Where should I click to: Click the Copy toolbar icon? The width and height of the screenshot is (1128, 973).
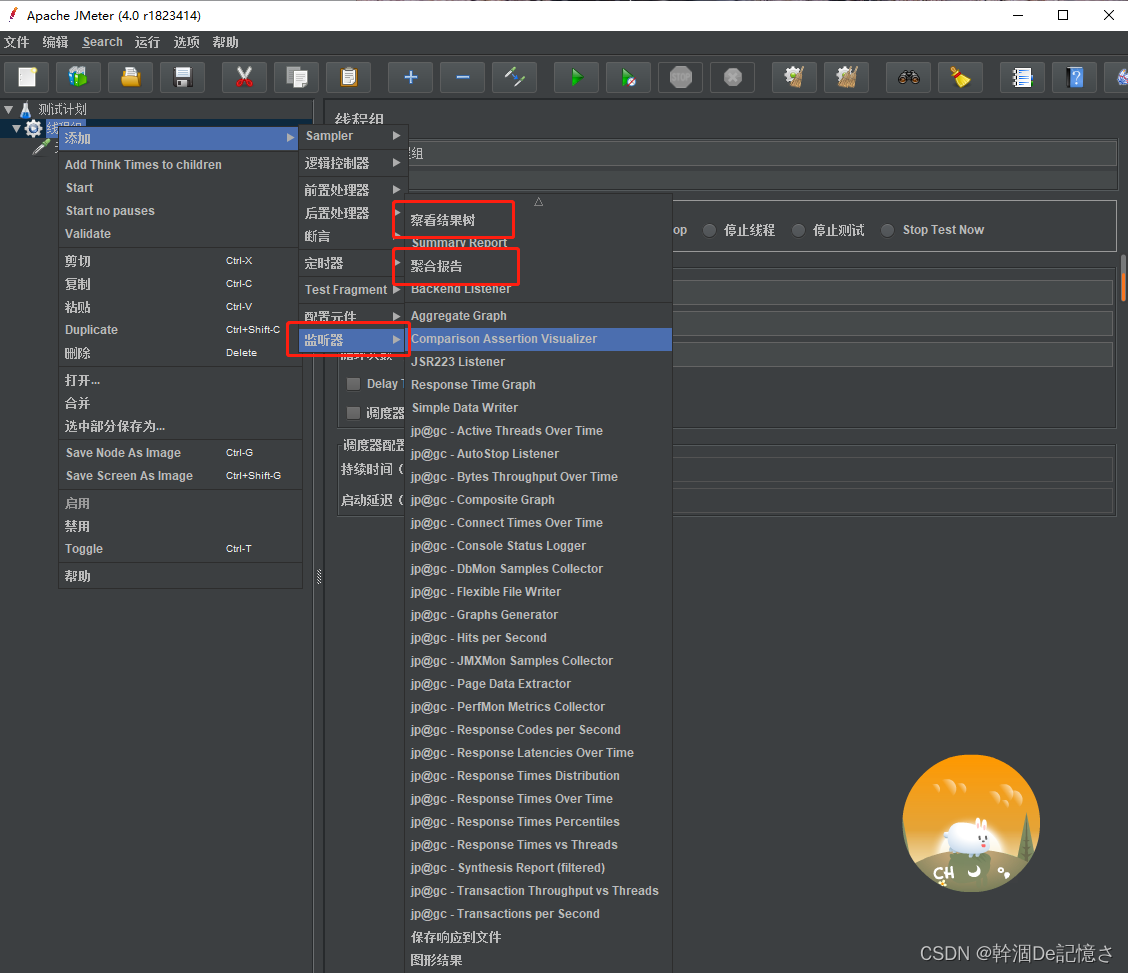pyautogui.click(x=296, y=77)
